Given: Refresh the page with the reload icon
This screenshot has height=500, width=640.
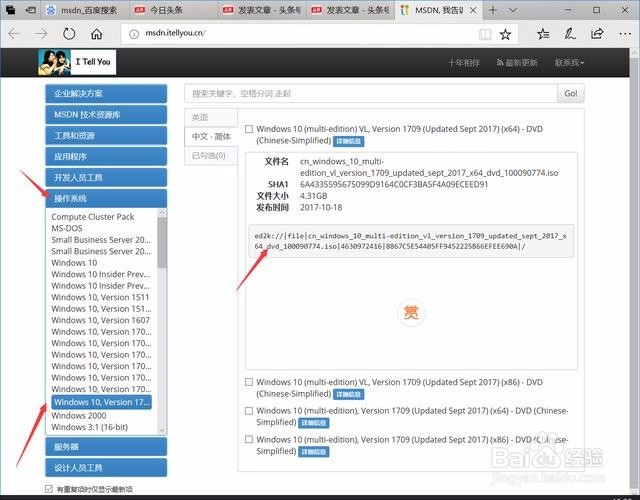Looking at the screenshot, I should [x=69, y=33].
